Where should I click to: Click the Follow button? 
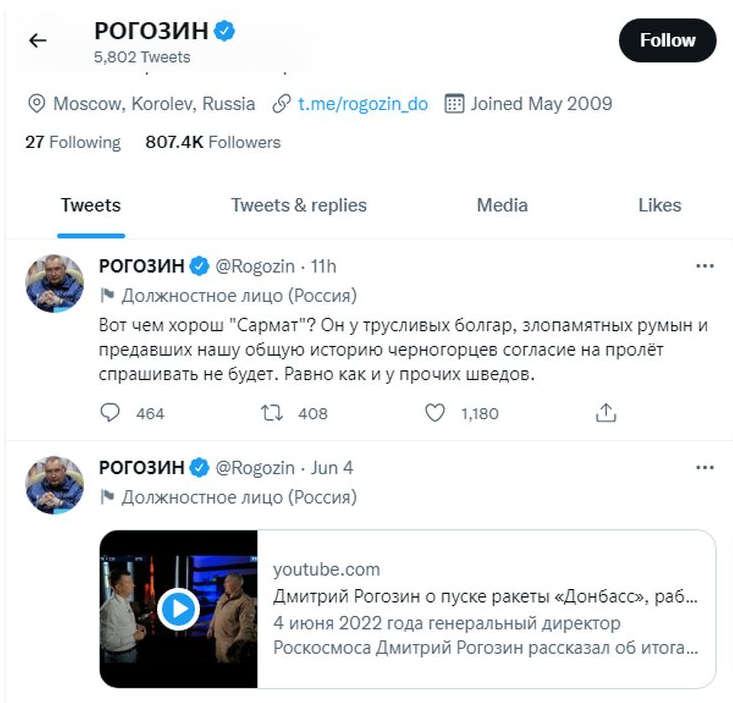pos(667,41)
